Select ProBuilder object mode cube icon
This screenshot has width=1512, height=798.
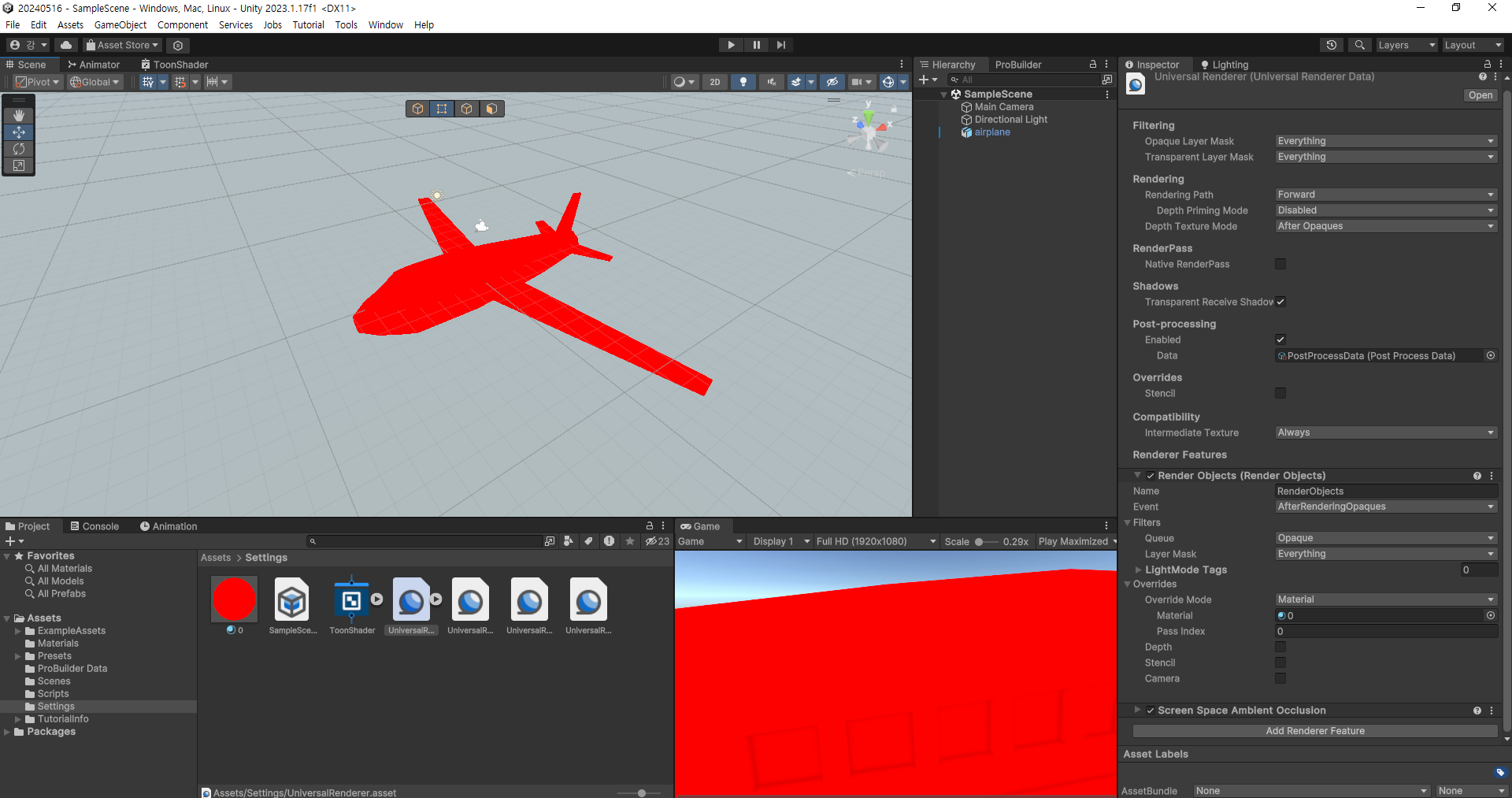pos(418,109)
